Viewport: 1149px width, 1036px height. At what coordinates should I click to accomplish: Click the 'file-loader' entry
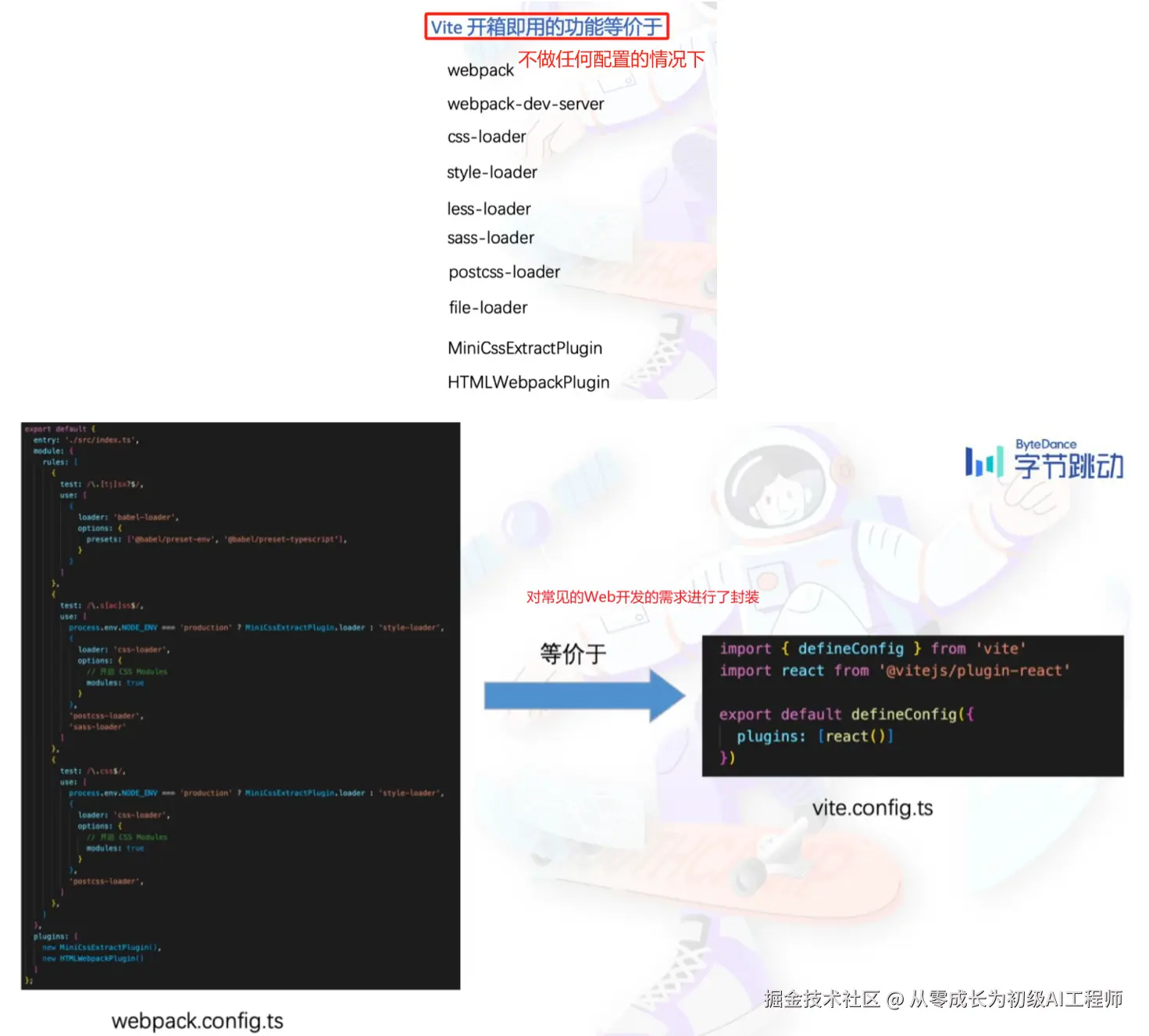[x=488, y=308]
